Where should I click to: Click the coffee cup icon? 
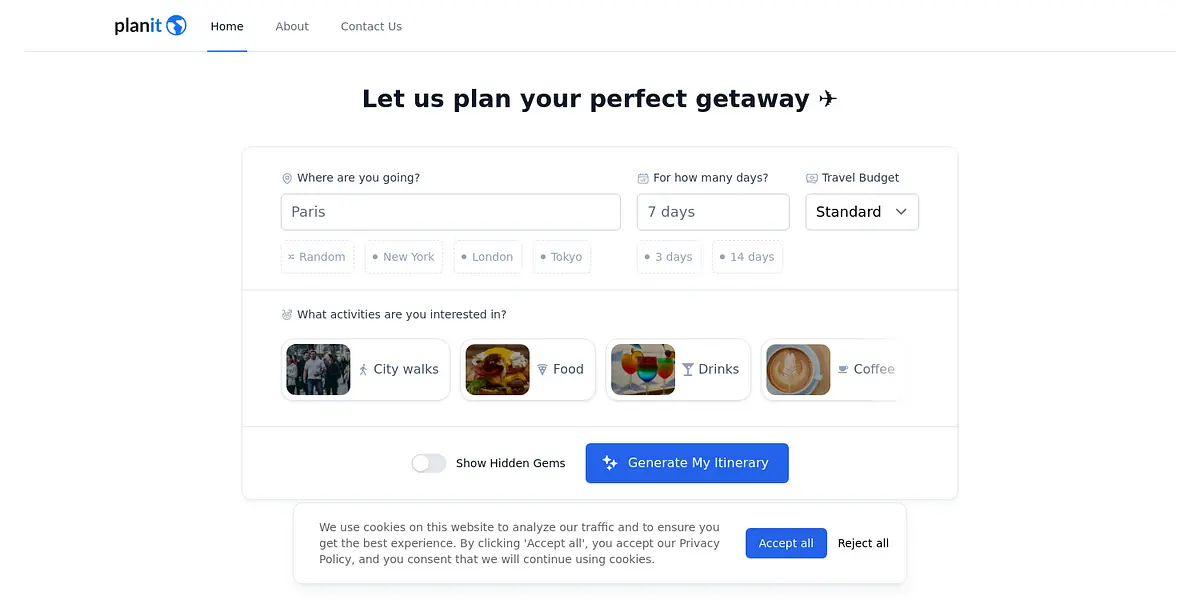843,370
